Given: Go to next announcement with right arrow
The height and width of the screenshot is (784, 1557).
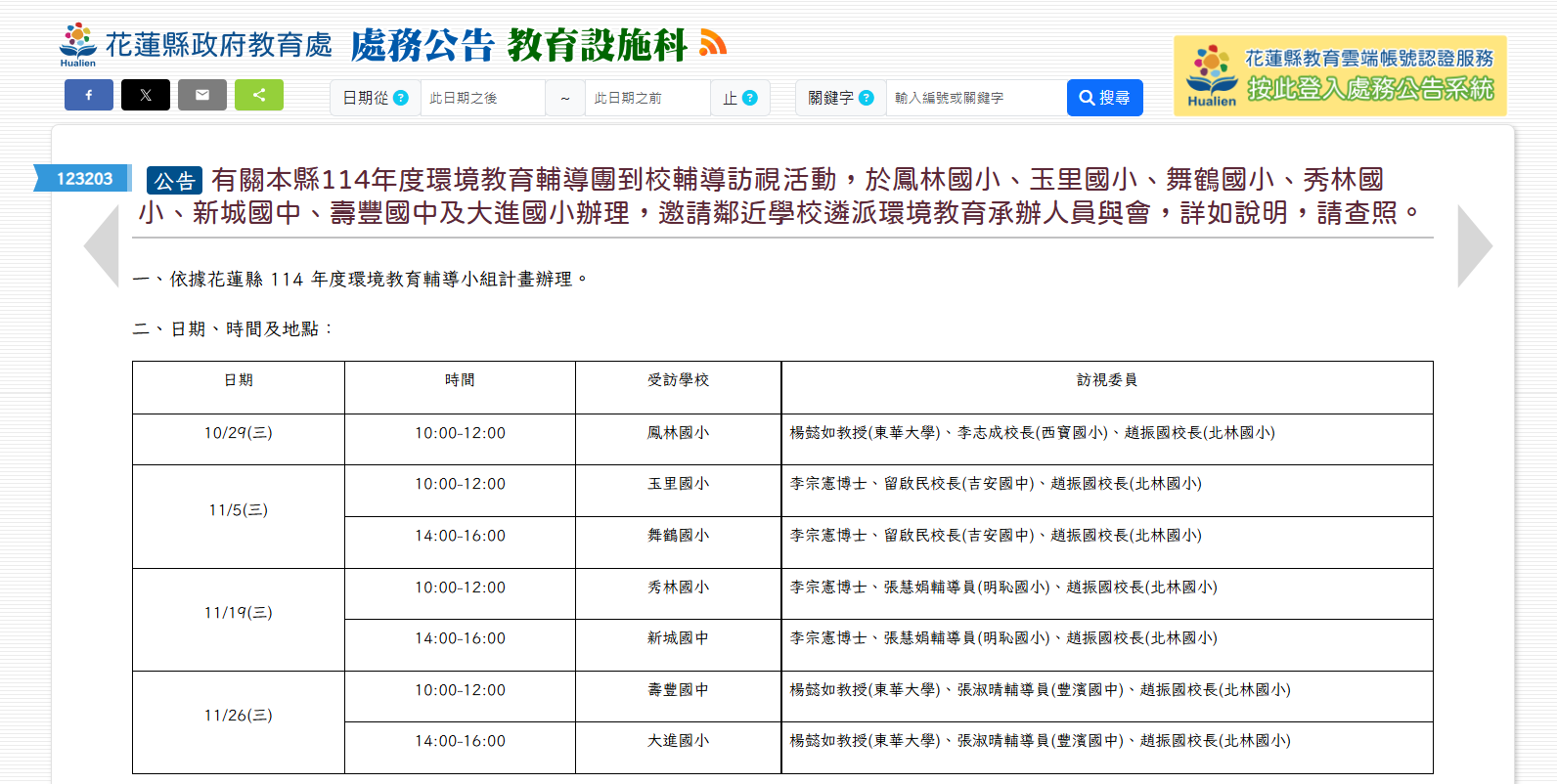Looking at the screenshot, I should coord(1474,245).
